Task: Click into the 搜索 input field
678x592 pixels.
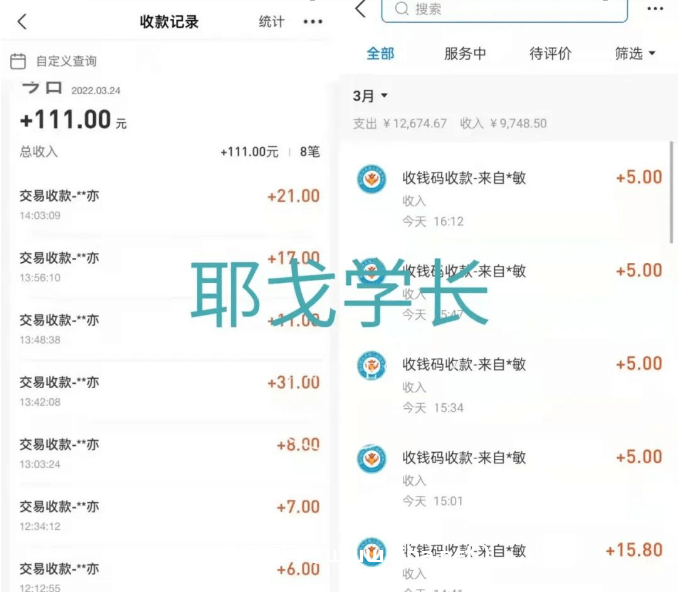Action: tap(504, 10)
